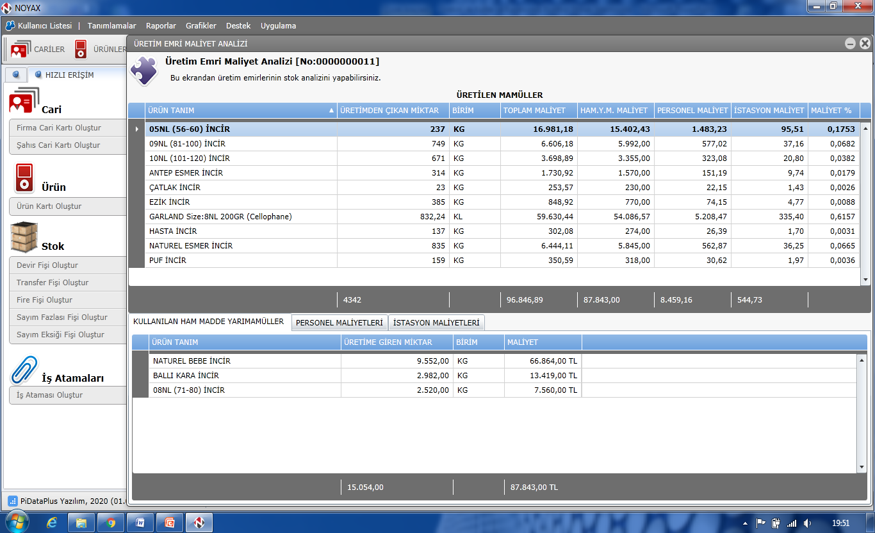
Task: Sort by the Ürün Tanım column header
Action: (x=240, y=110)
